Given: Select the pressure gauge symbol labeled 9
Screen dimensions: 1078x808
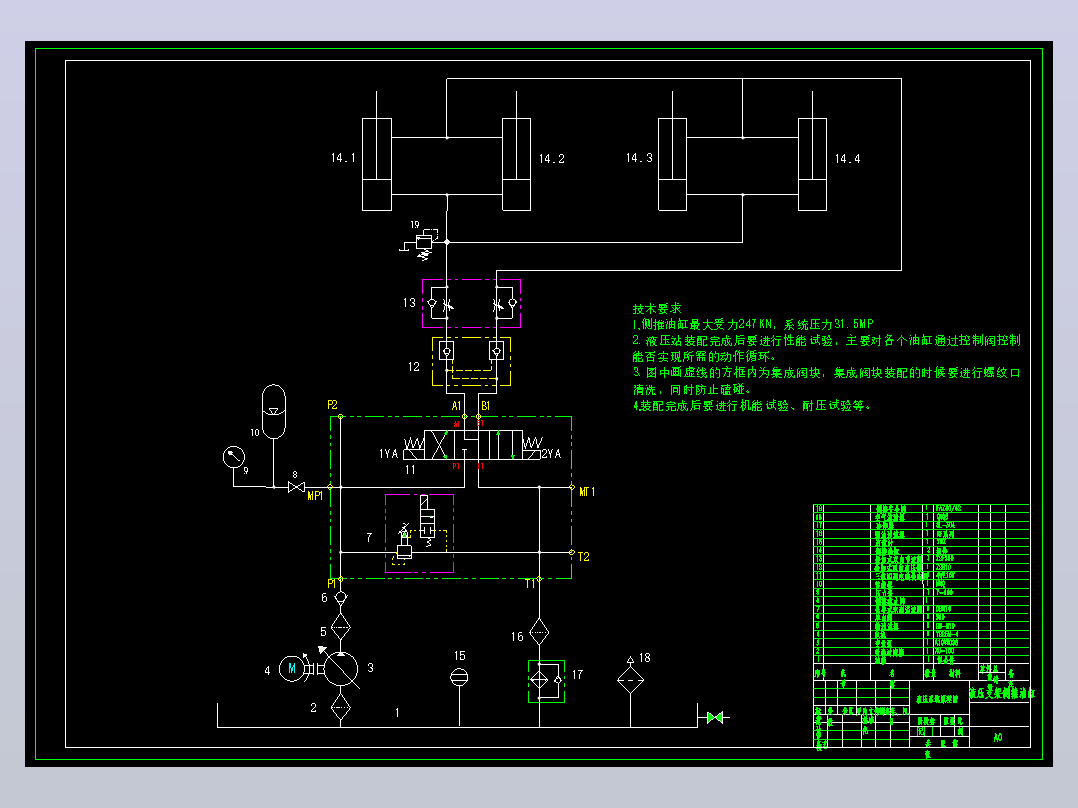Looking at the screenshot, I should pyautogui.click(x=234, y=457).
